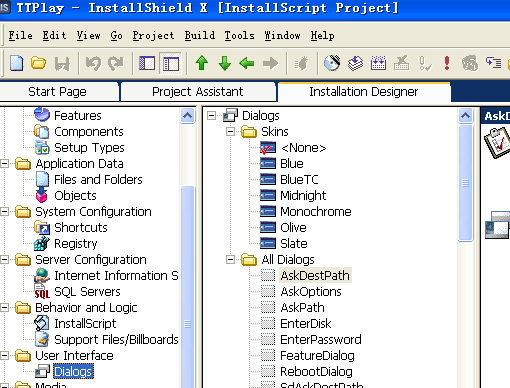Click the Release Wizard disc icon
Screen dimensions: 510x388
point(332,63)
